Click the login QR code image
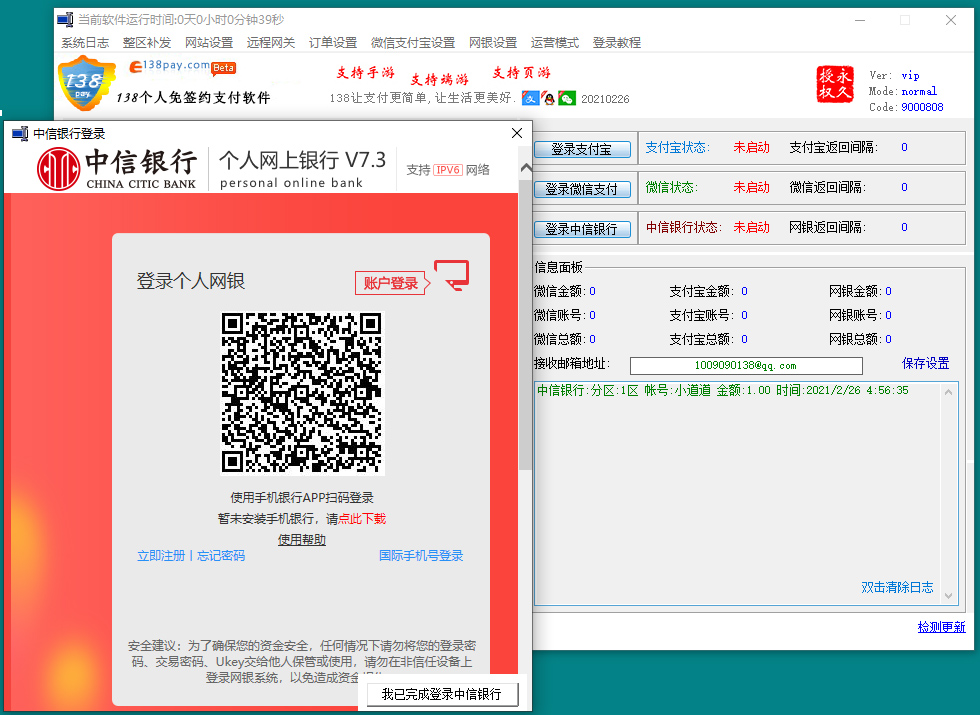Viewport: 980px width, 715px height. coord(302,393)
